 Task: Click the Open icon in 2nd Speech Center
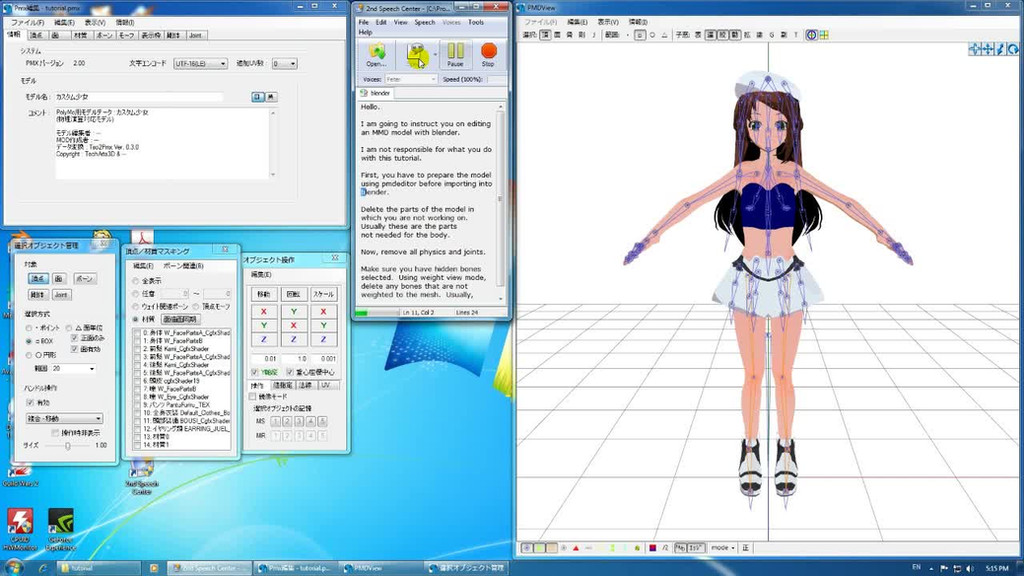[x=376, y=54]
